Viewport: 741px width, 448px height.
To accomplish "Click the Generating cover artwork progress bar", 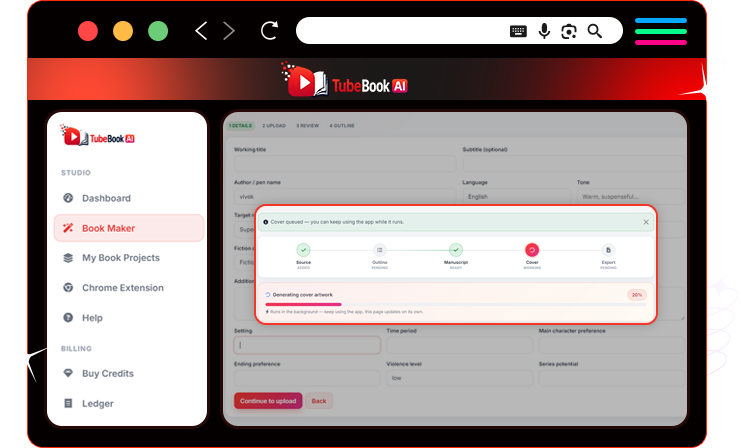I will click(456, 305).
